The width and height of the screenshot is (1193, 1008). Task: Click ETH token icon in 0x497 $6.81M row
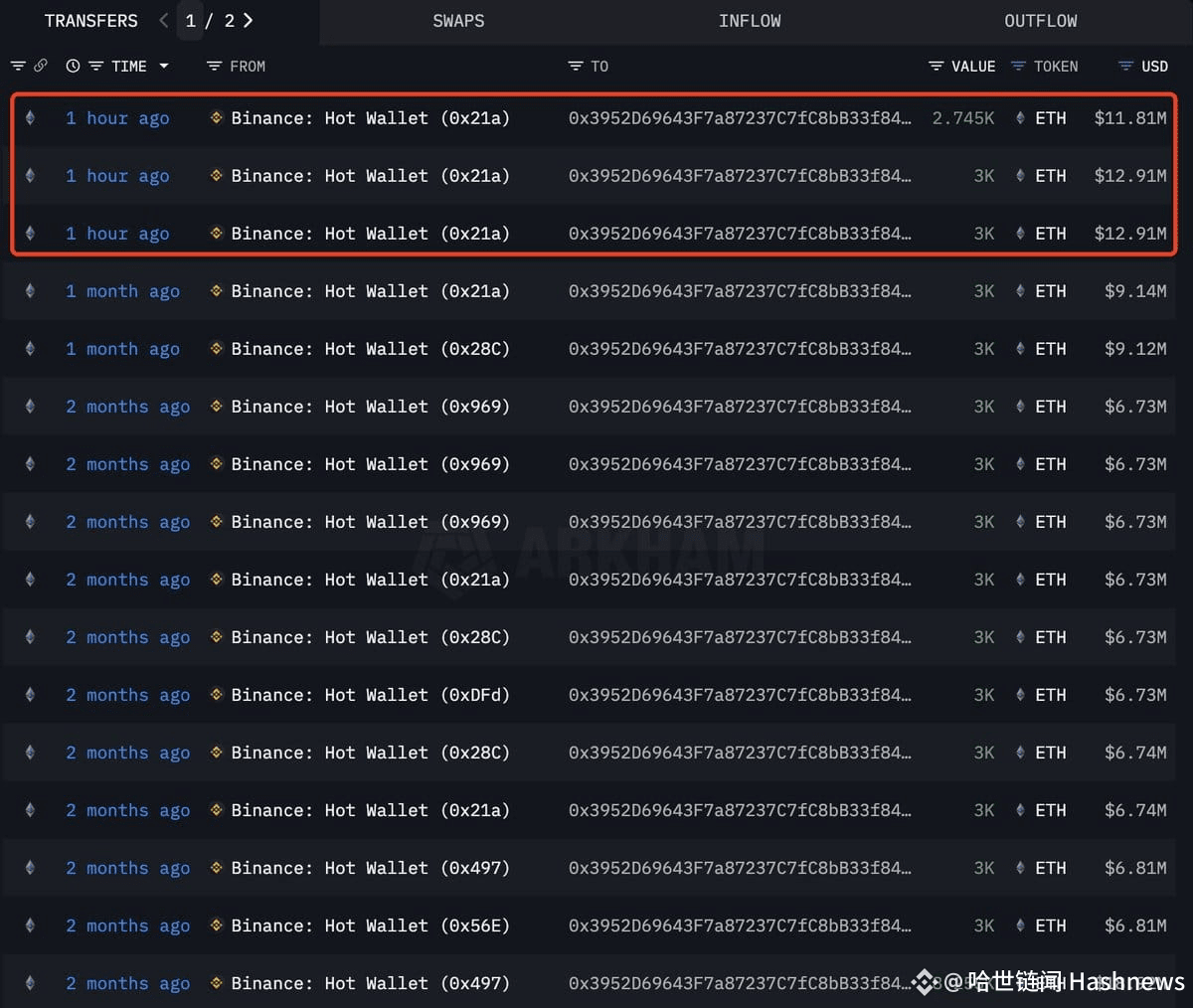[x=1020, y=868]
